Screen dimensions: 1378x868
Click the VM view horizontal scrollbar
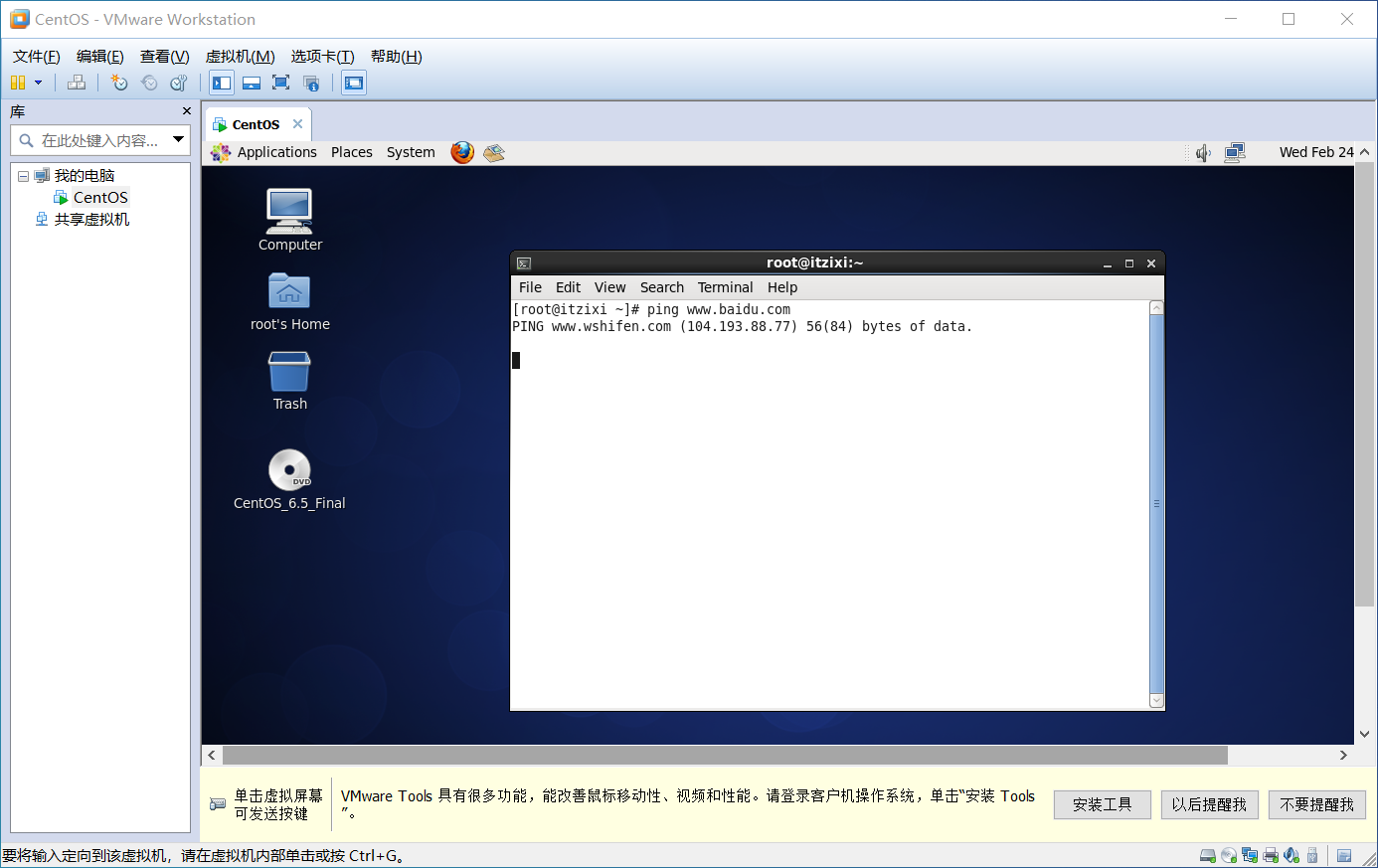(725, 756)
